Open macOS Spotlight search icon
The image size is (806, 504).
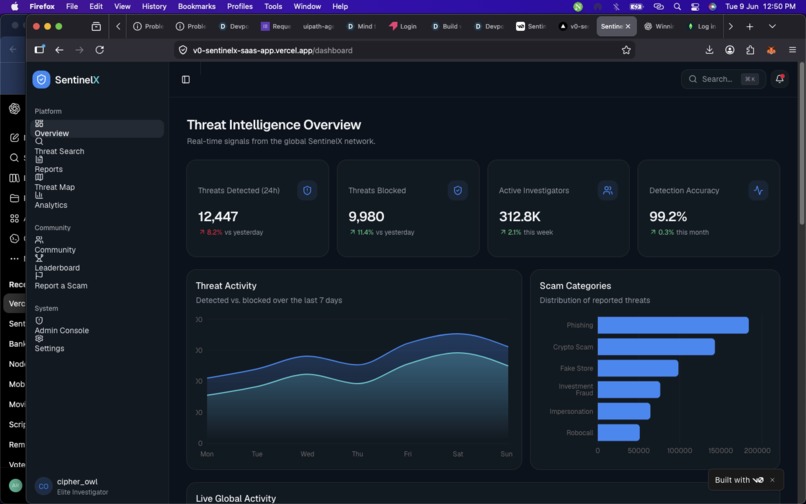click(677, 7)
